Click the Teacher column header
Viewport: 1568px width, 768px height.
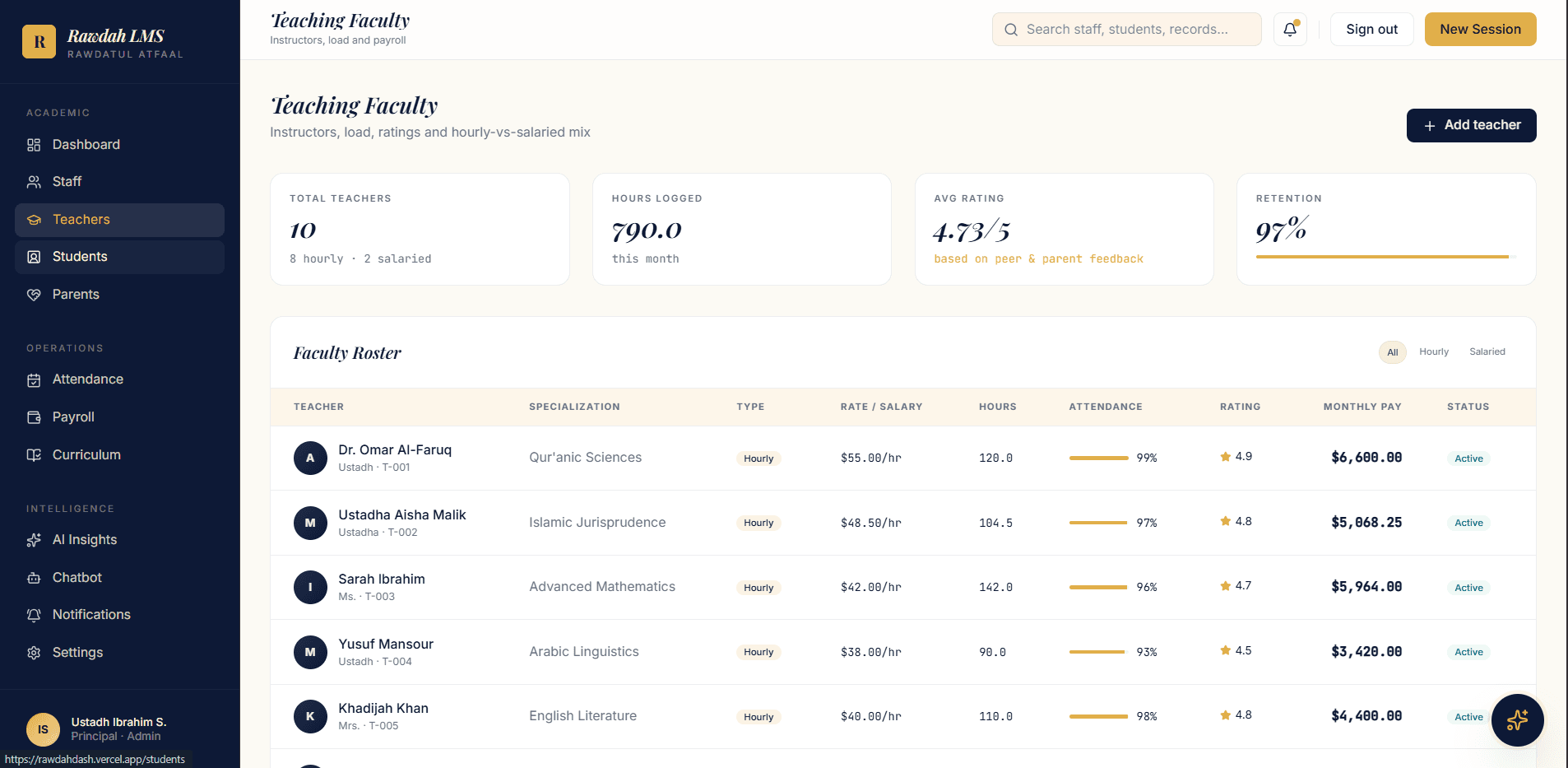pos(318,407)
